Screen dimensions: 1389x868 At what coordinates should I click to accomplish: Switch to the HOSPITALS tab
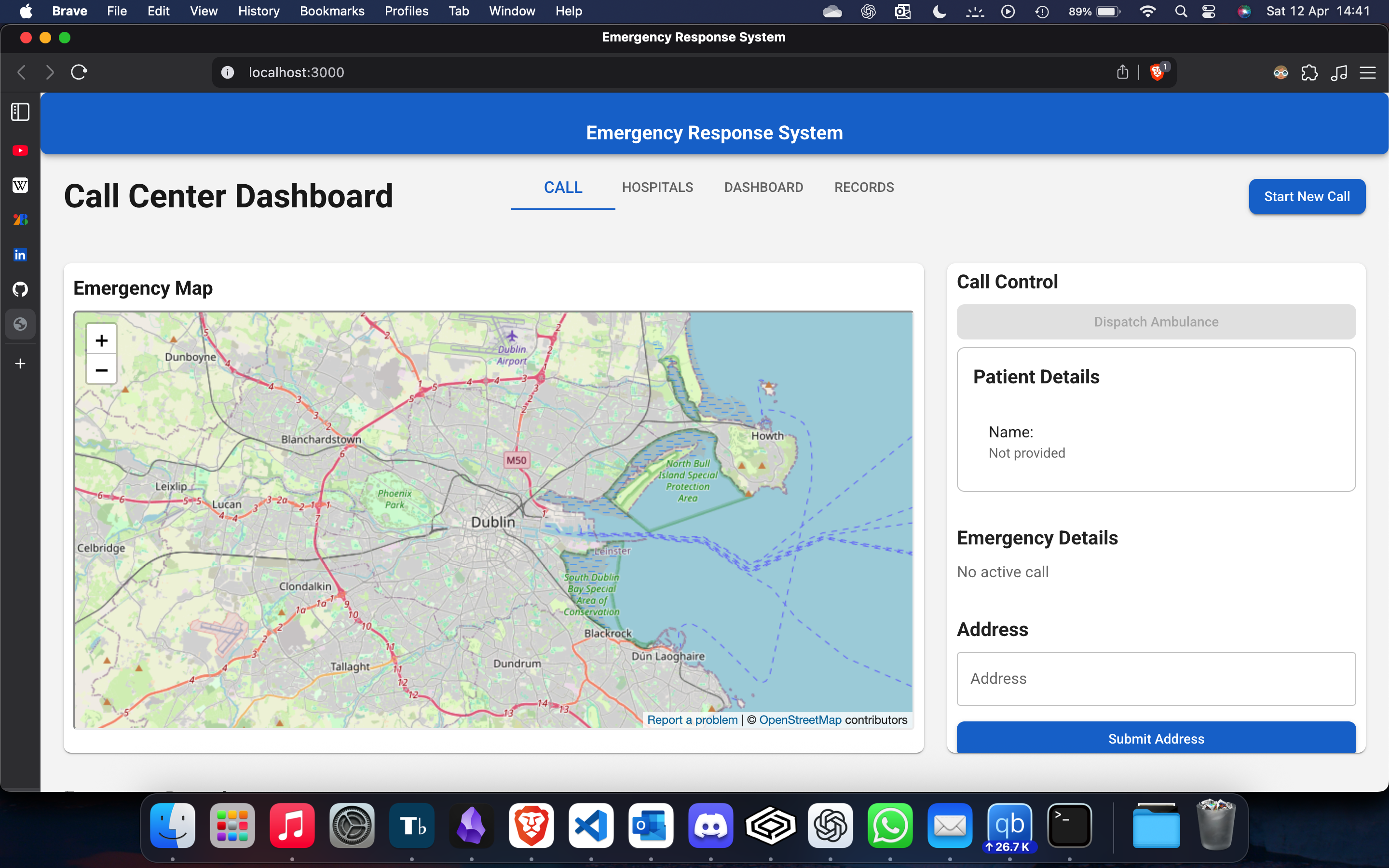pyautogui.click(x=657, y=188)
